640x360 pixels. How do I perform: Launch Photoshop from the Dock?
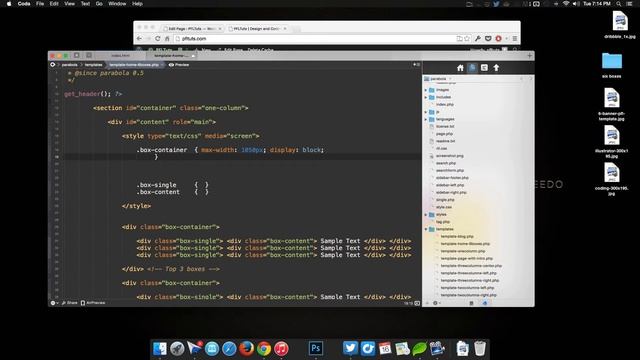316,348
